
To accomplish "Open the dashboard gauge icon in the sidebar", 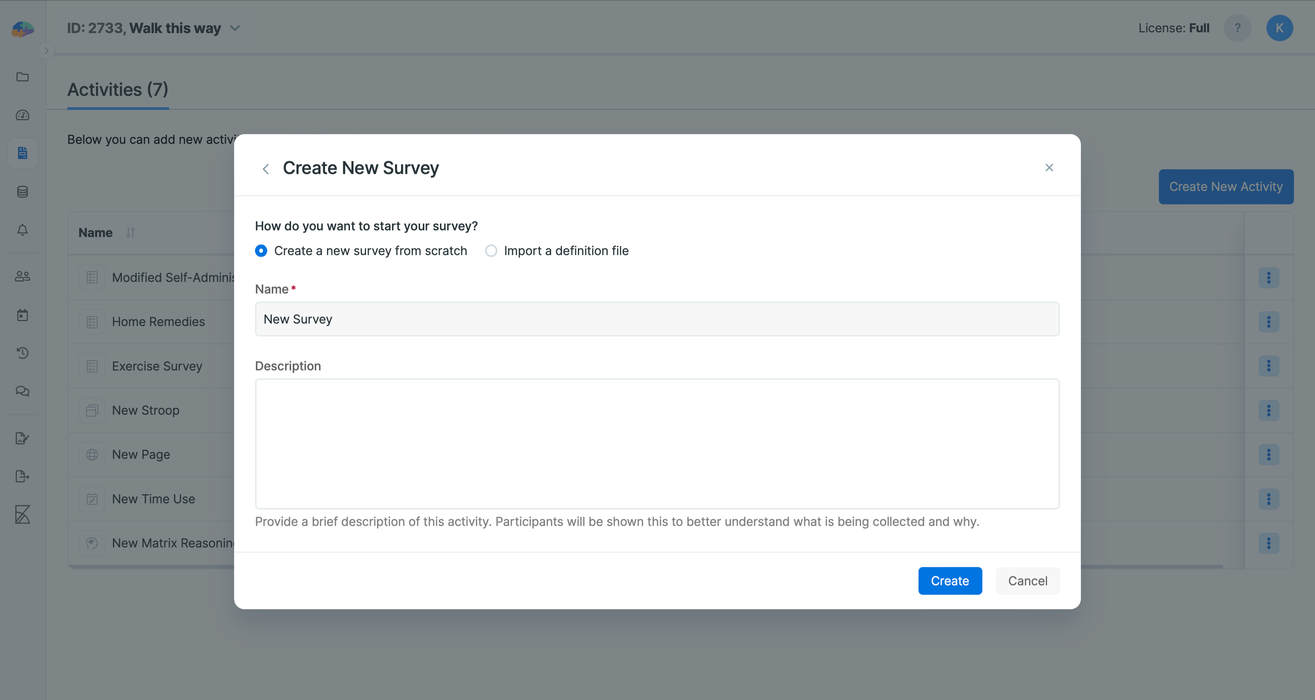I will pyautogui.click(x=22, y=114).
